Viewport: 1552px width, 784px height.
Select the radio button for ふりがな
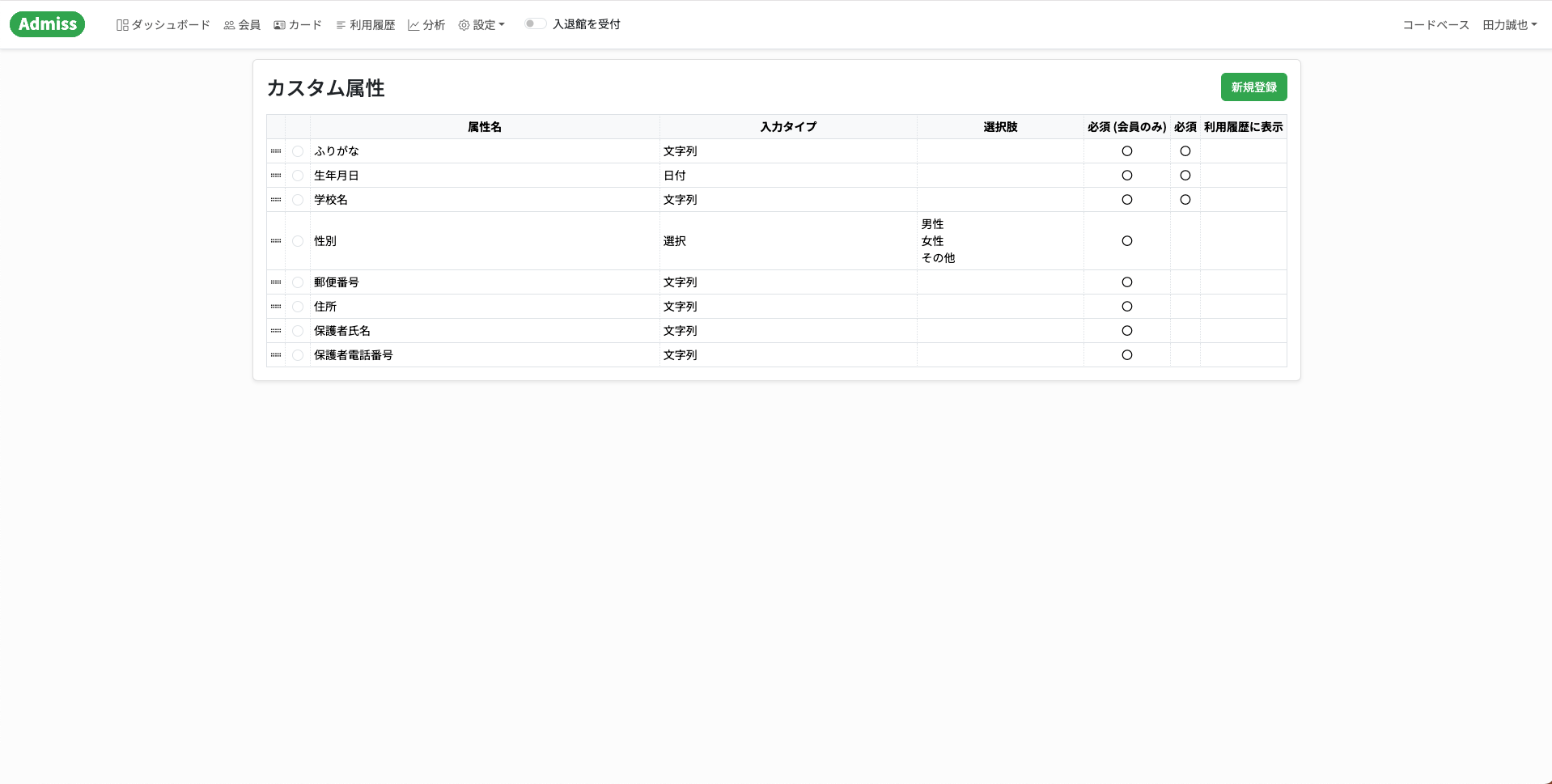pos(298,151)
